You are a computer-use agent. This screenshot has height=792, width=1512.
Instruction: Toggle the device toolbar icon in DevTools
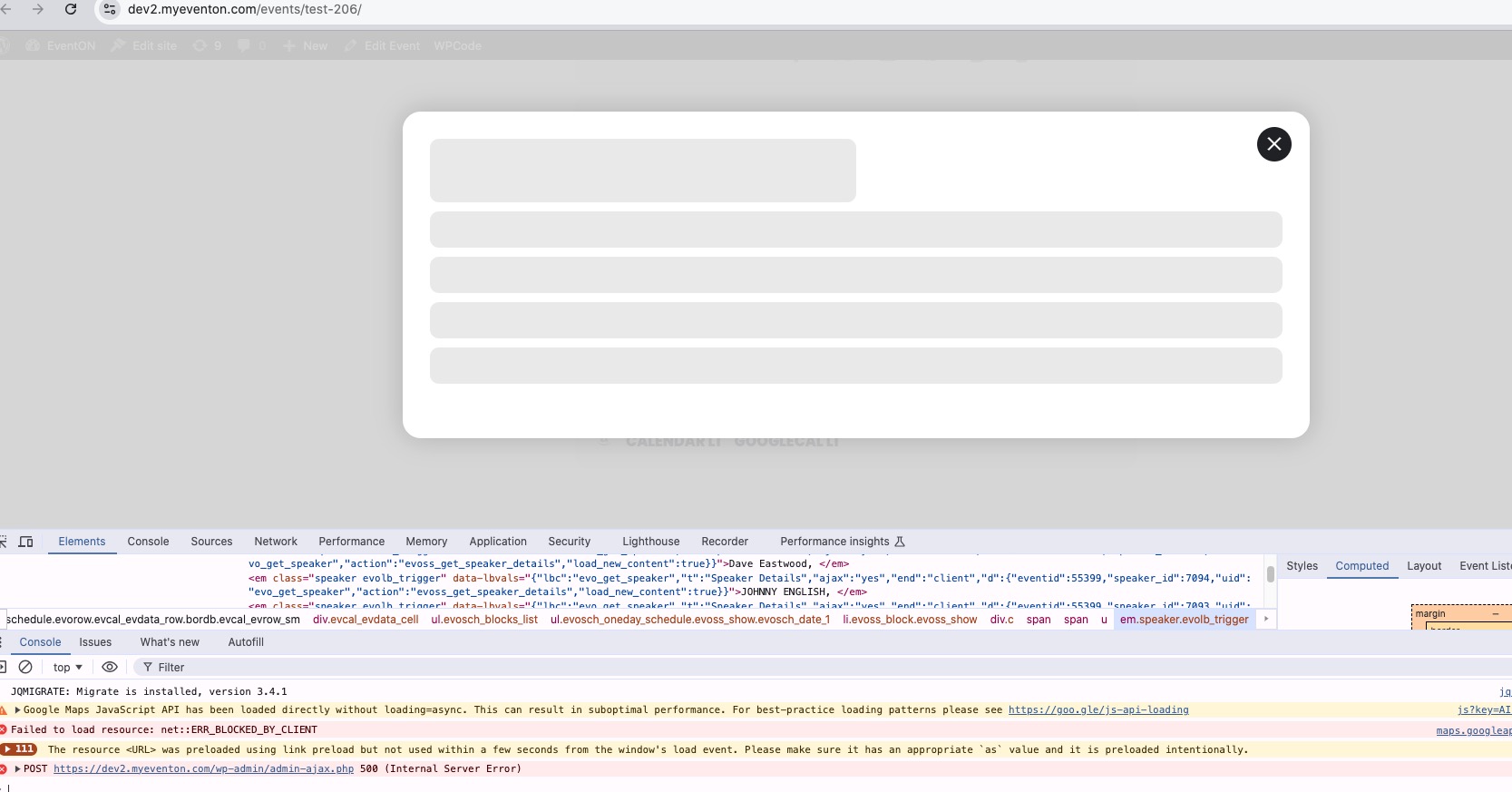(26, 542)
